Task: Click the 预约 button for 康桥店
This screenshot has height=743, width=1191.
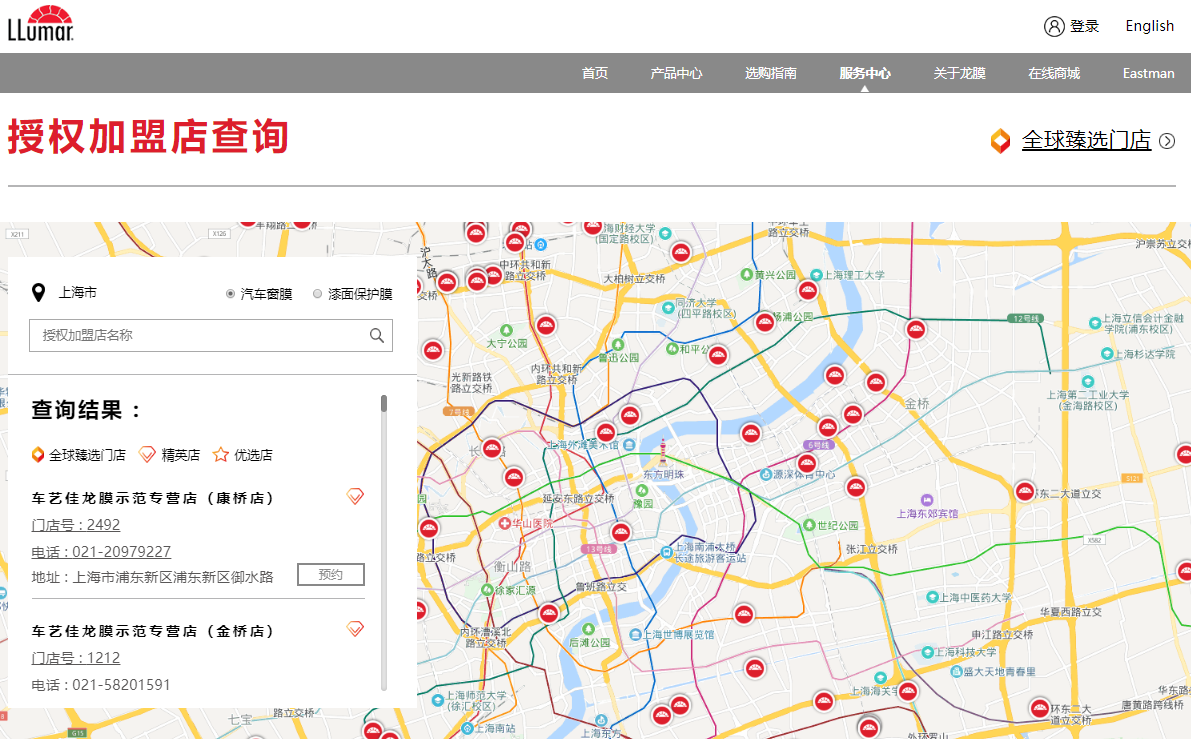Action: click(330, 574)
